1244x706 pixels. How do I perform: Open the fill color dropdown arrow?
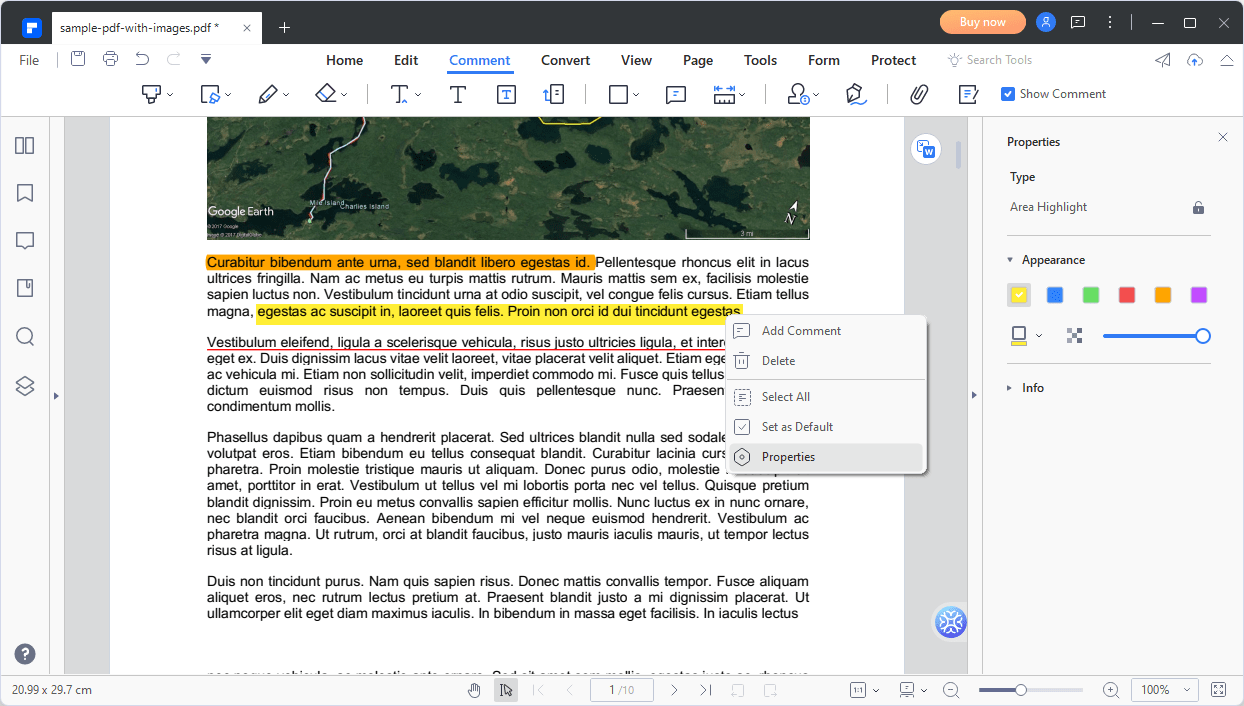click(x=1038, y=336)
